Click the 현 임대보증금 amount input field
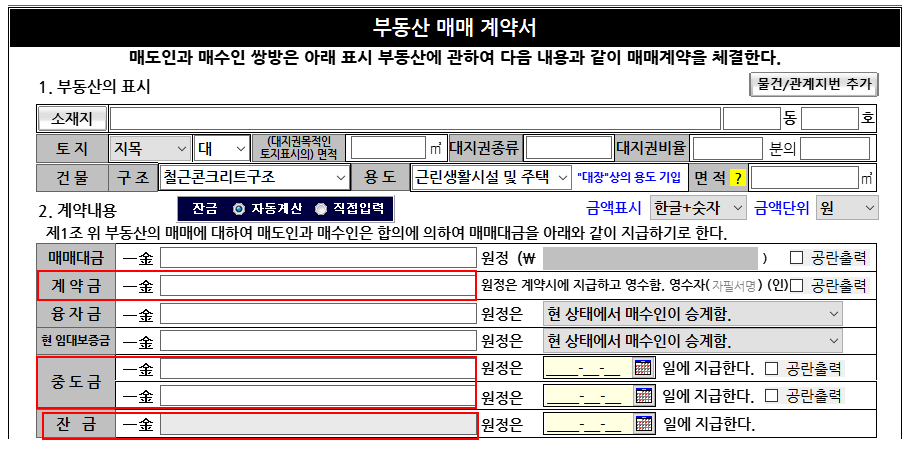906x455 pixels. coord(318,341)
